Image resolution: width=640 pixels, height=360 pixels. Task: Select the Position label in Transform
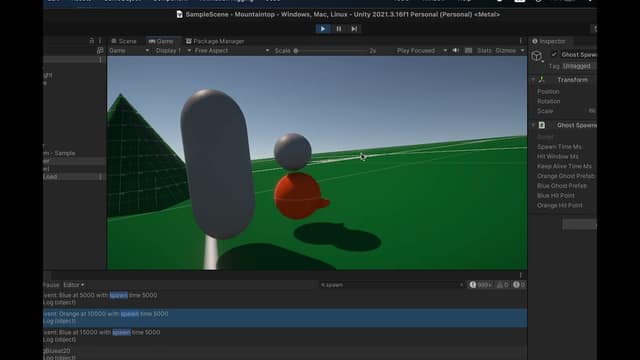(x=548, y=91)
